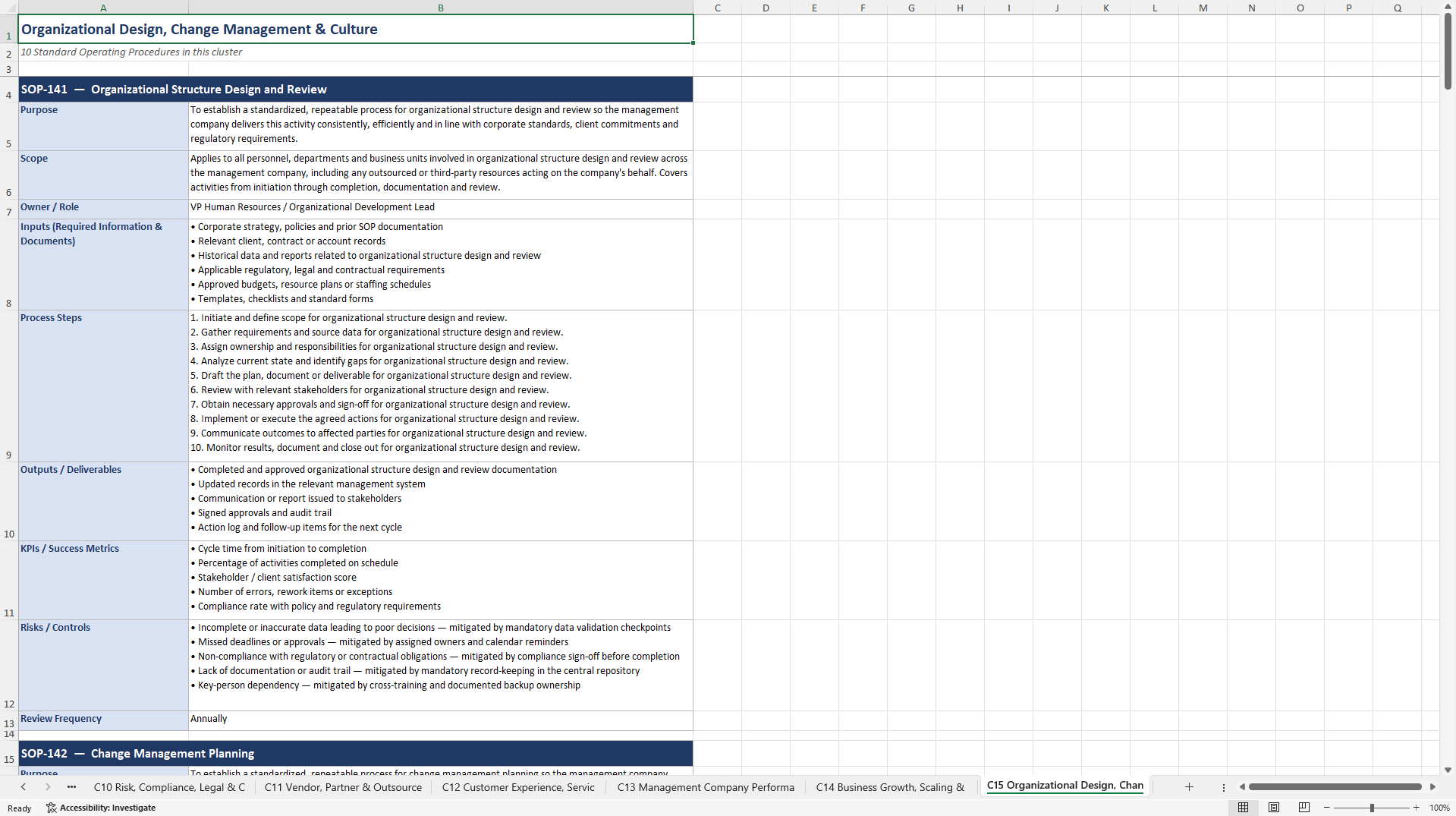Select column C header
This screenshot has height=816, width=1456.
point(717,8)
